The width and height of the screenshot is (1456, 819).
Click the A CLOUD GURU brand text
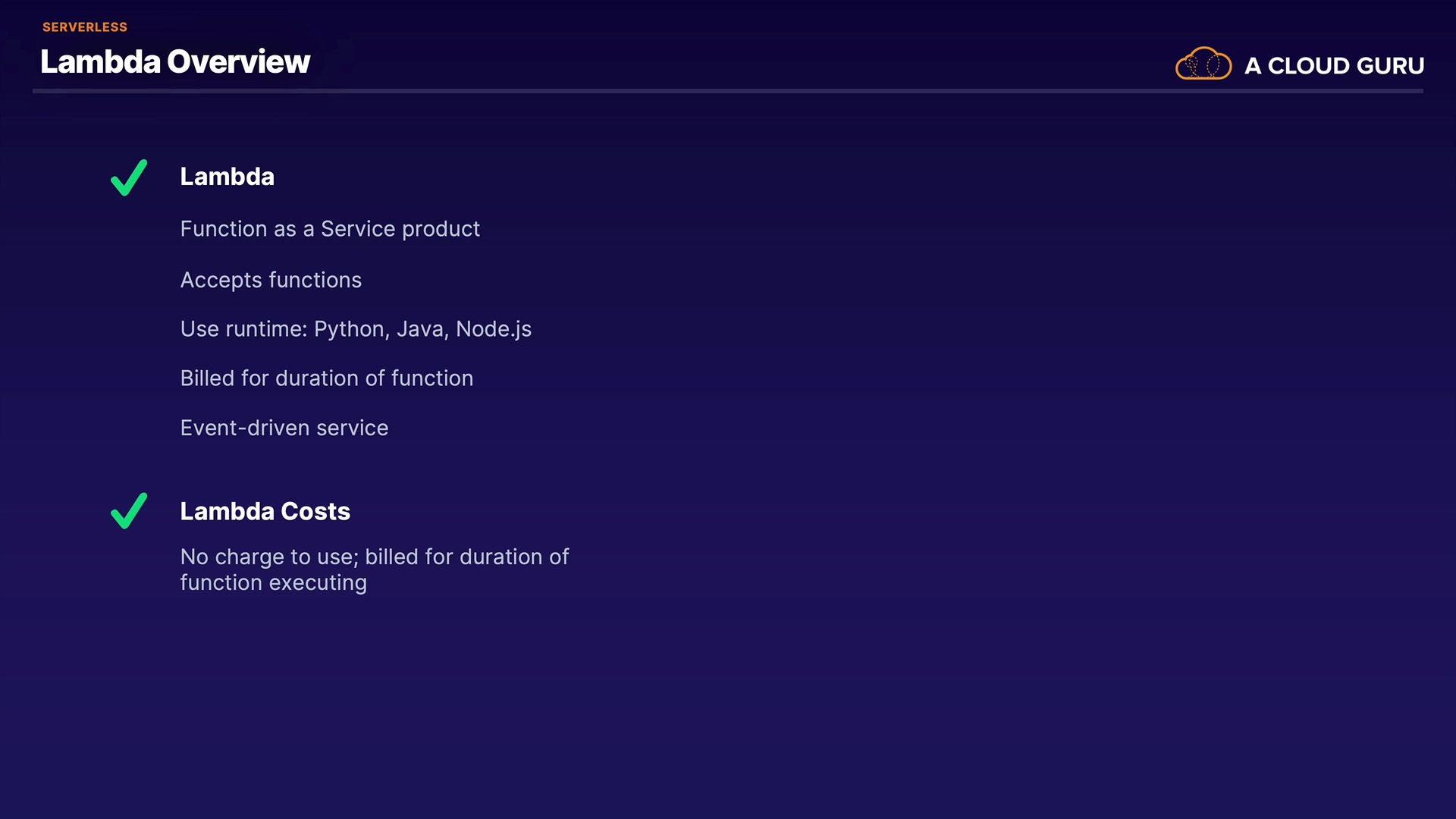(x=1334, y=66)
